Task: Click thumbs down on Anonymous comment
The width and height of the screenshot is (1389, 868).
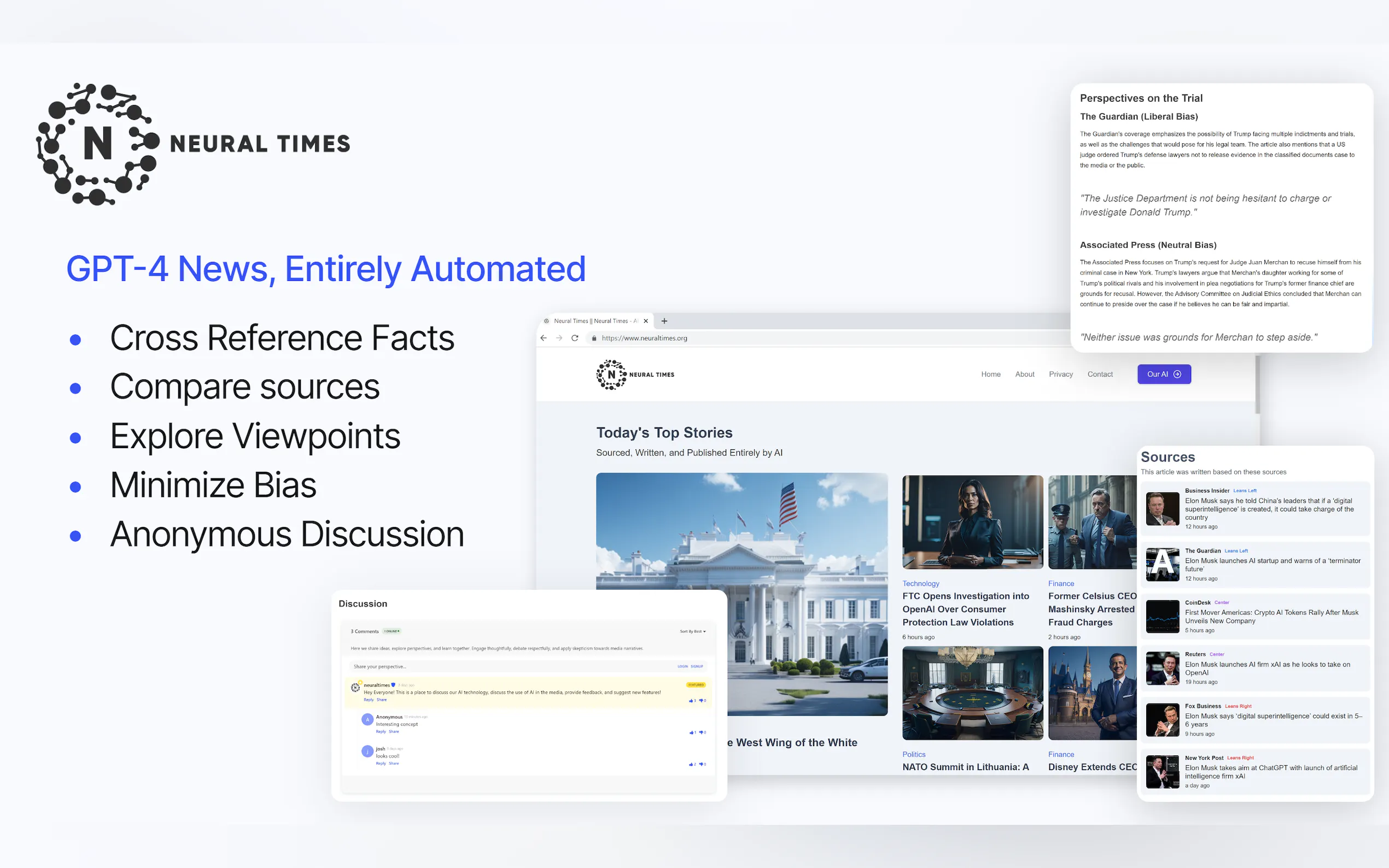Action: click(702, 732)
